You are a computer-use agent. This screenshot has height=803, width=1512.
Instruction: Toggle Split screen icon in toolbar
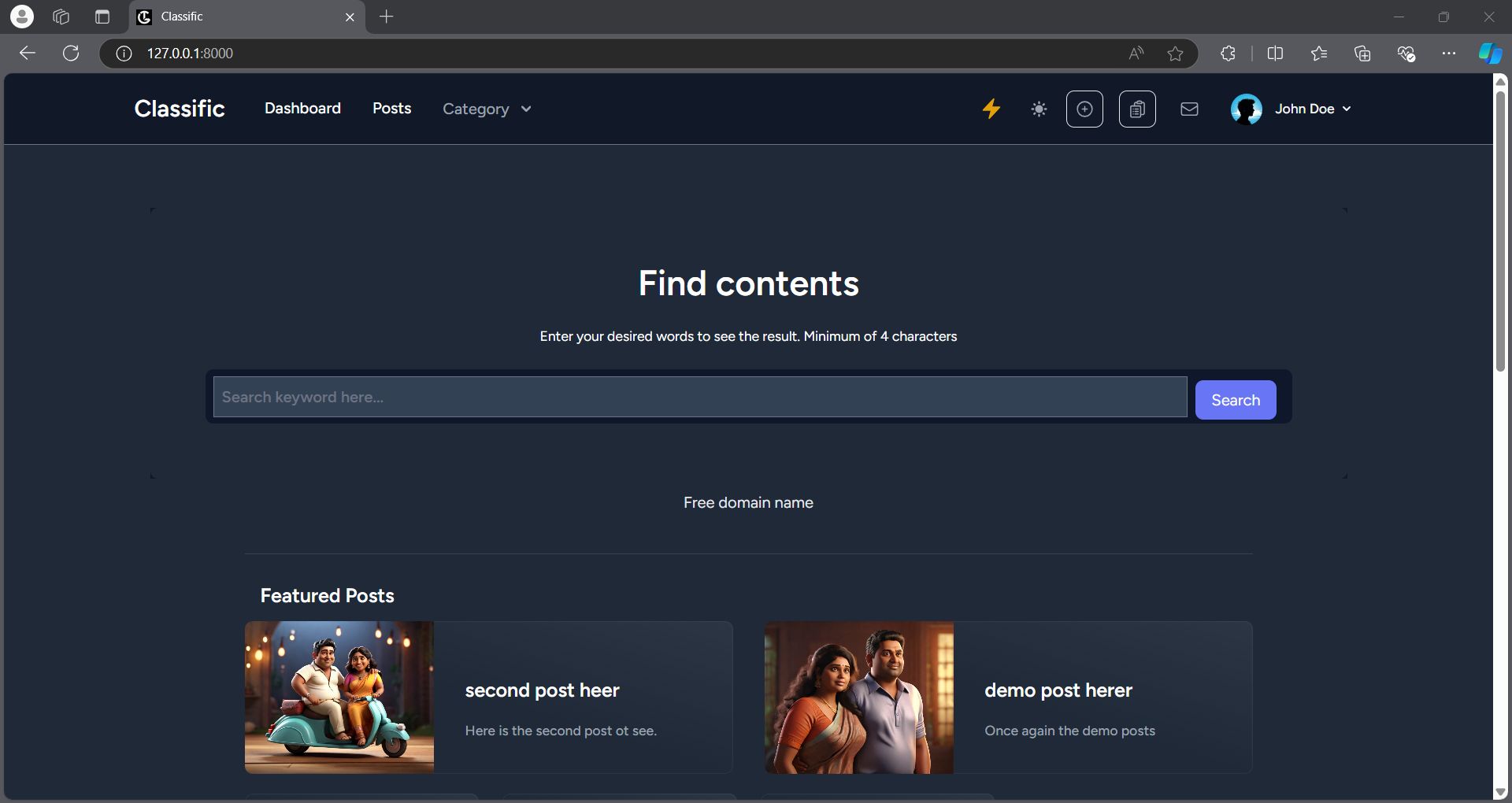point(1275,54)
